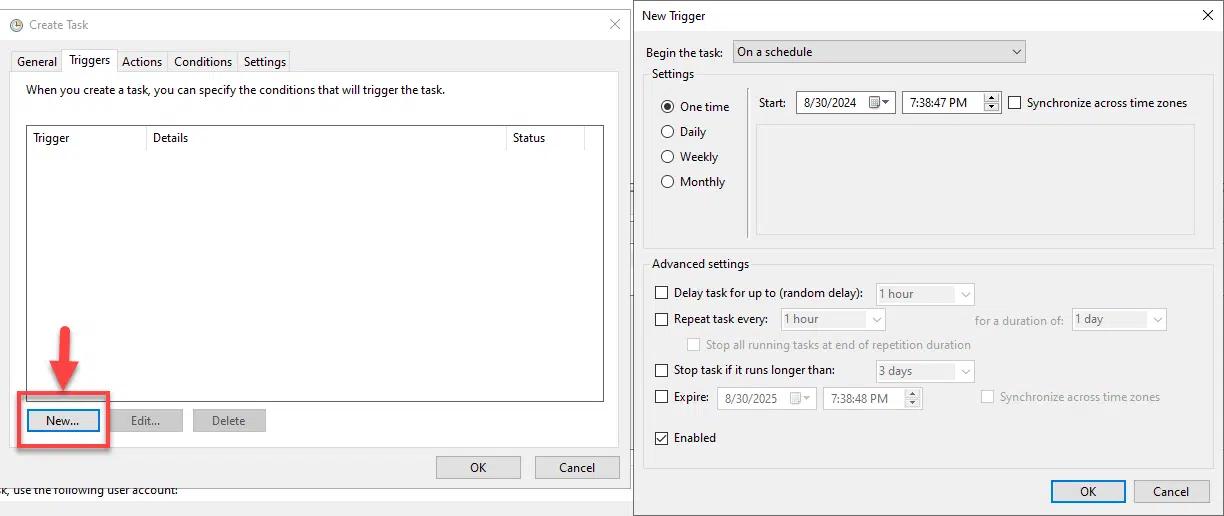The image size is (1224, 516).
Task: Tick Synchronize across time zones for Expire
Action: (x=988, y=397)
